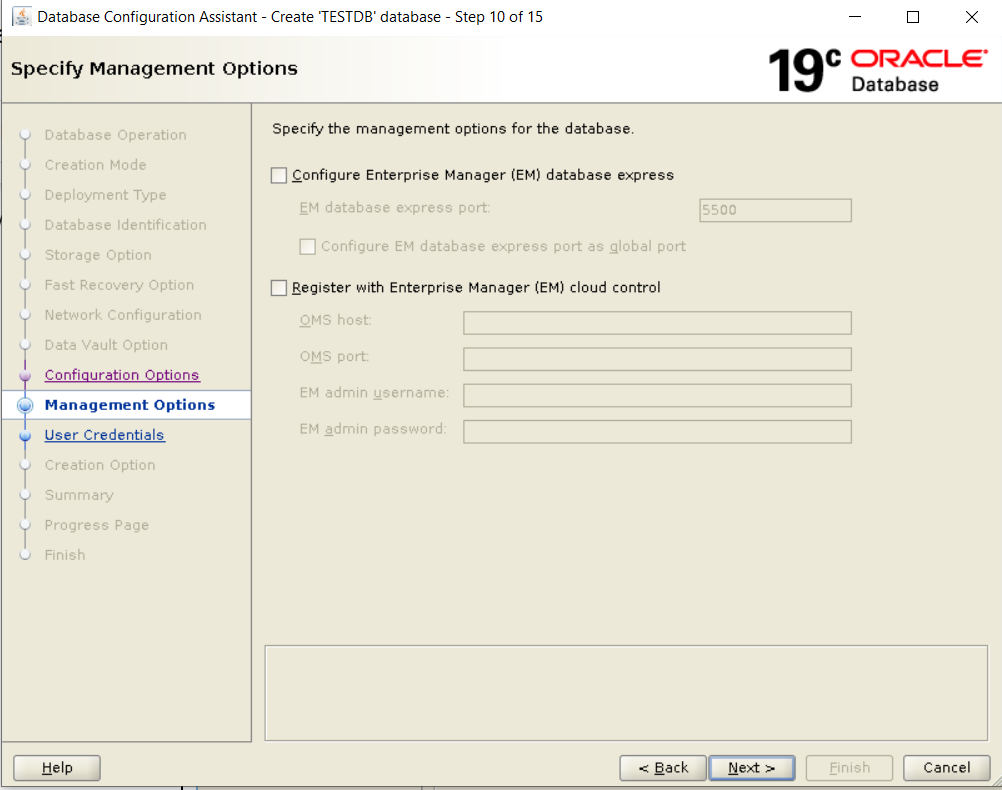Check Register with Enterprise Manager cloud control
1002x790 pixels.
point(279,288)
